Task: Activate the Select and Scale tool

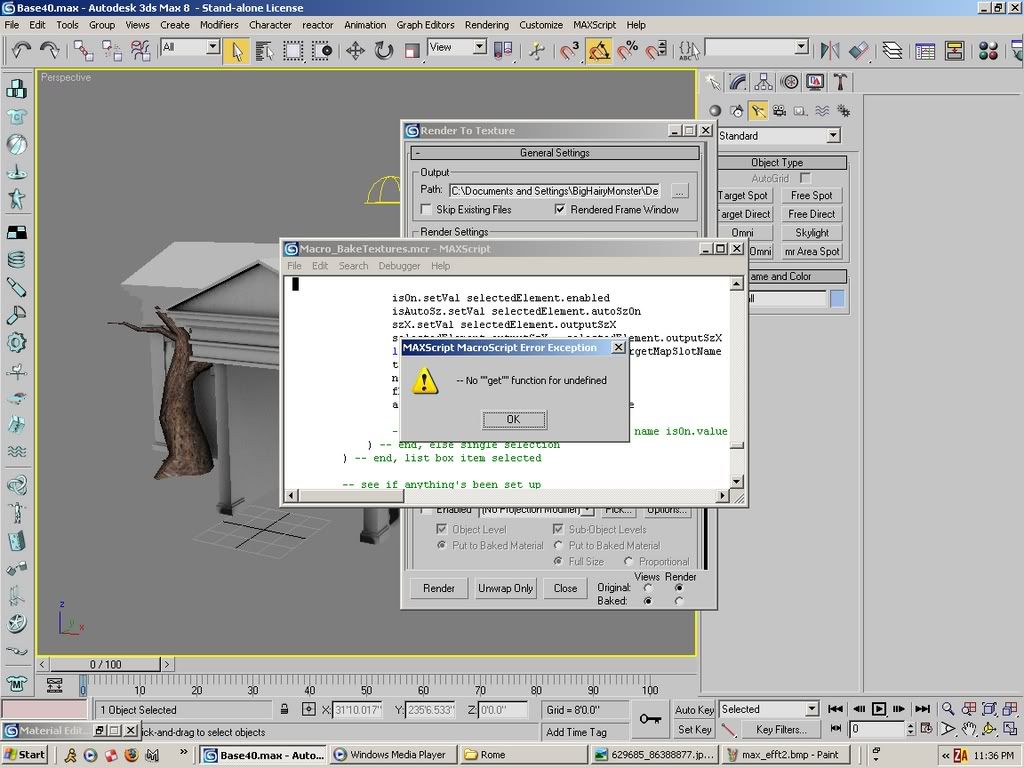Action: click(412, 51)
